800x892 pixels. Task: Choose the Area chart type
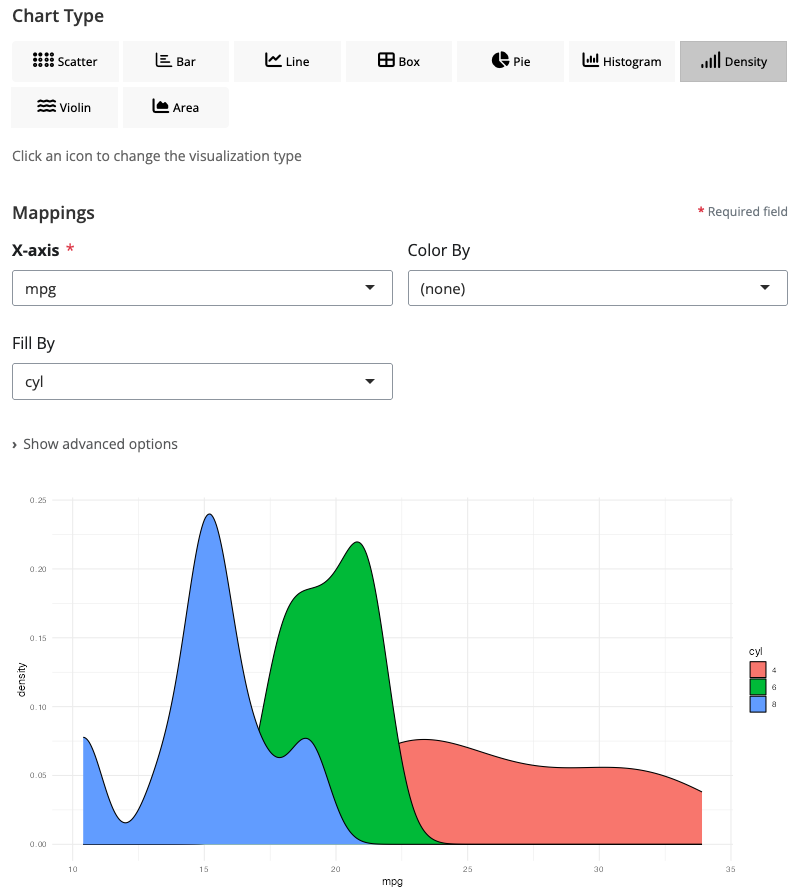click(176, 107)
